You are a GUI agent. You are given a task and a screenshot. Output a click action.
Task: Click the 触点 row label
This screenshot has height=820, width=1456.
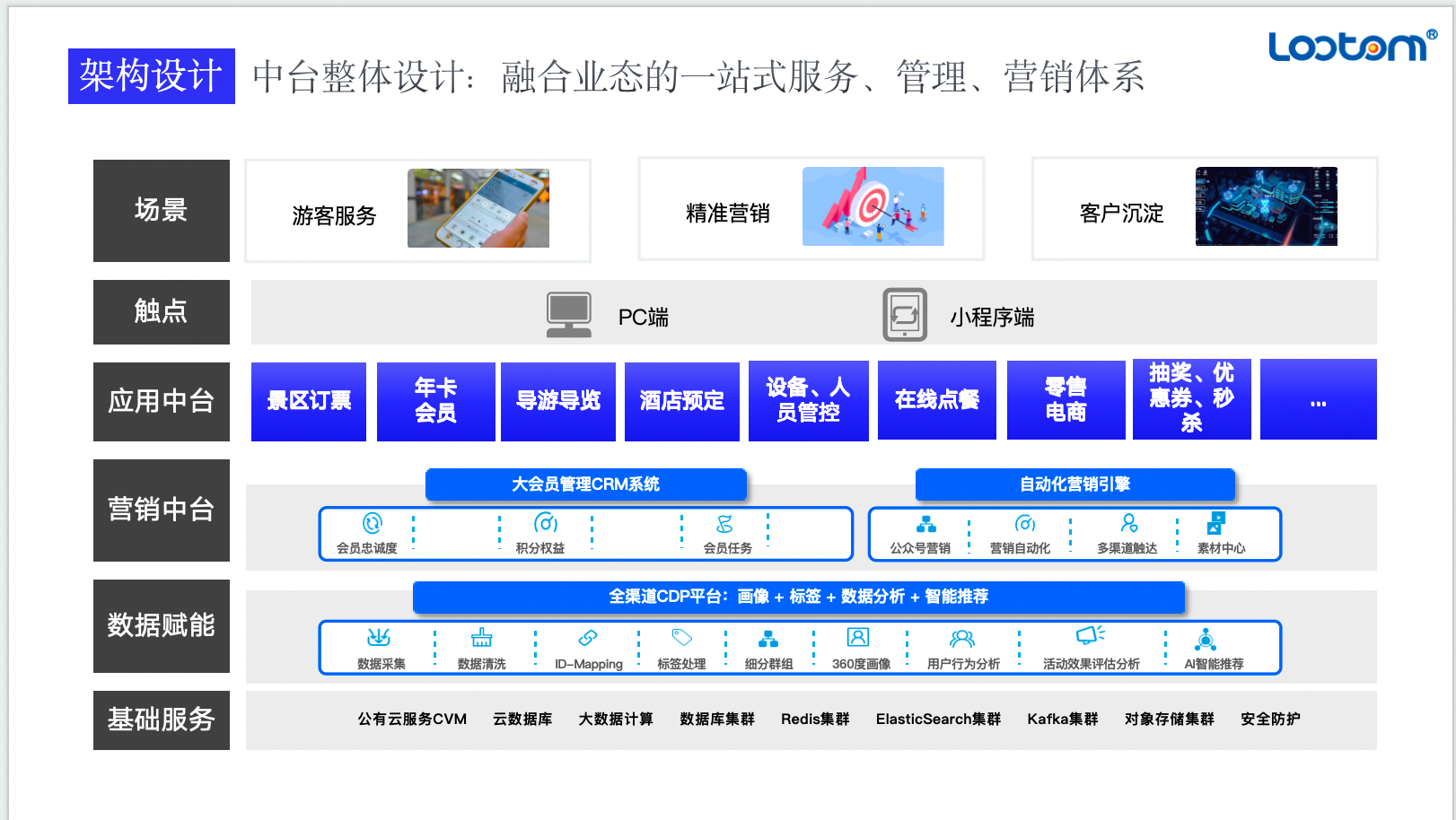click(x=162, y=312)
